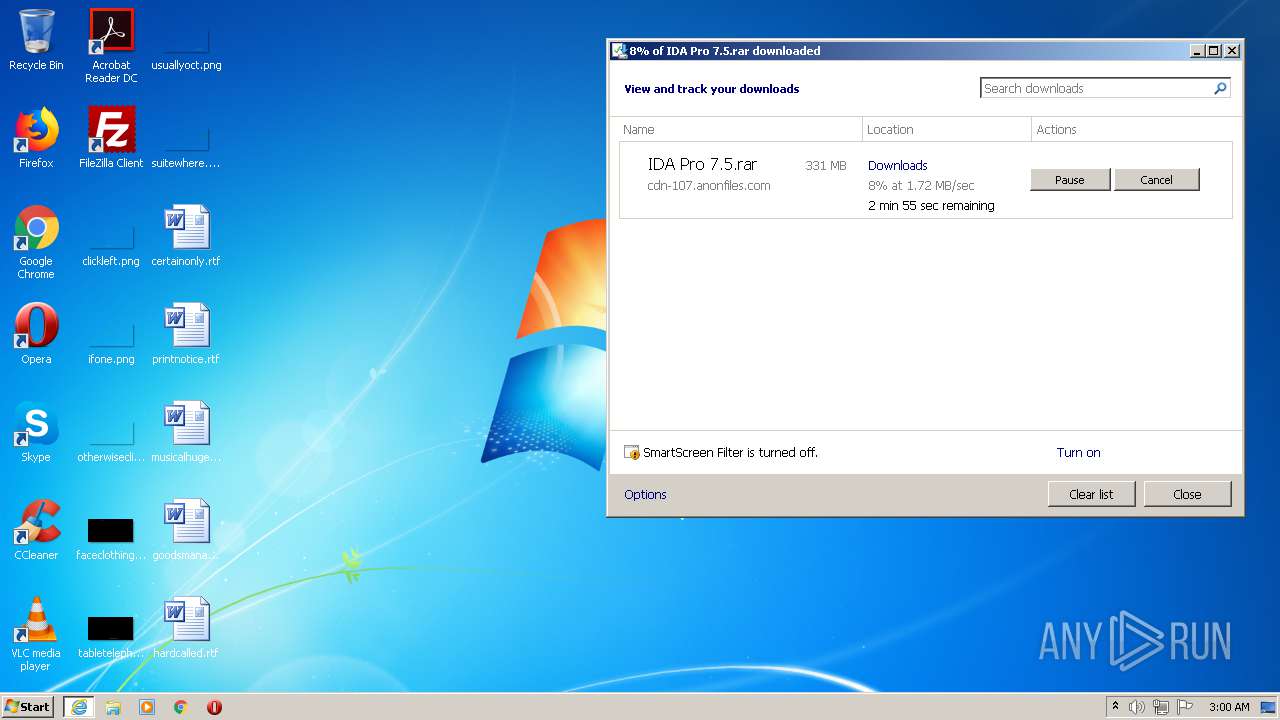Image resolution: width=1280 pixels, height=720 pixels.
Task: Select certainonly.rtf document icon
Action: point(186,236)
